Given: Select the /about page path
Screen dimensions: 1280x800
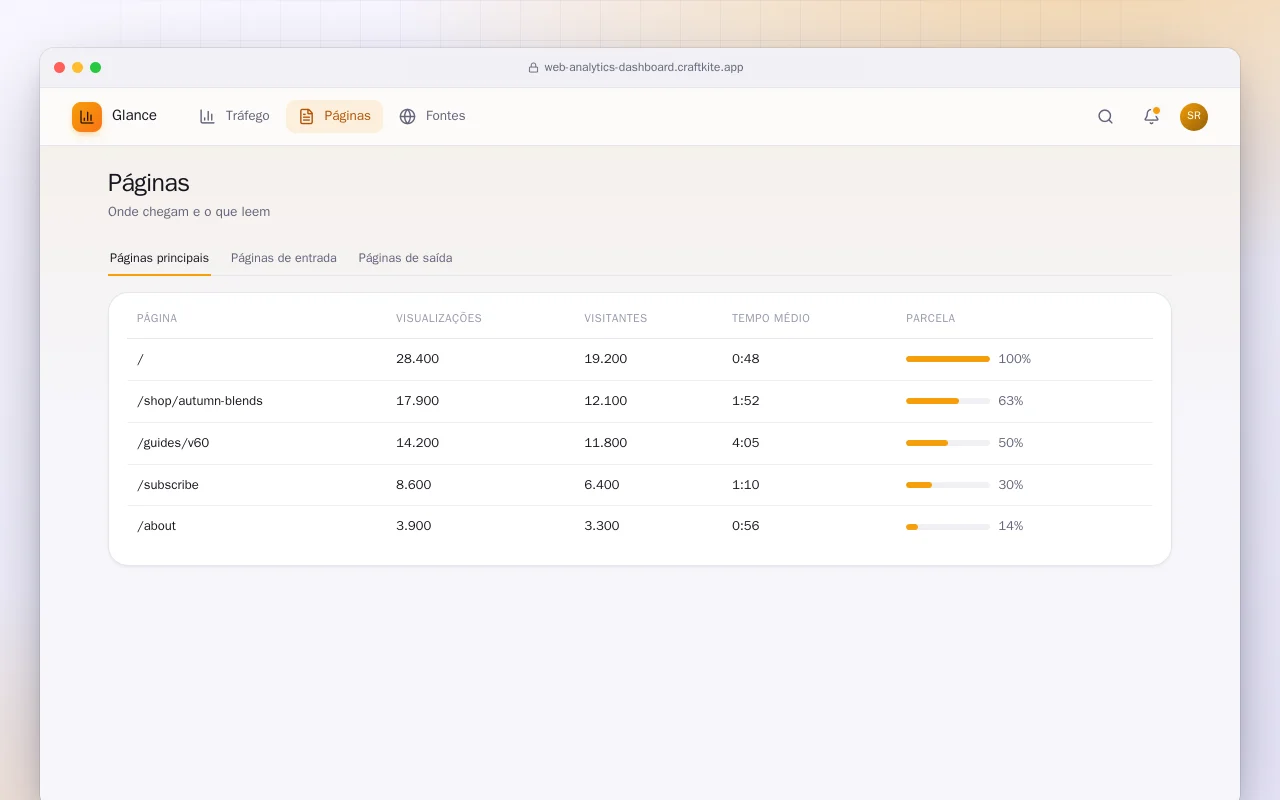Looking at the screenshot, I should click(x=156, y=526).
